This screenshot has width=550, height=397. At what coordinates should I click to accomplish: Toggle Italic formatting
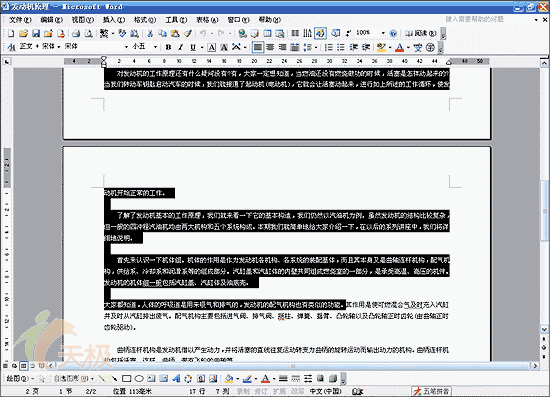click(180, 47)
